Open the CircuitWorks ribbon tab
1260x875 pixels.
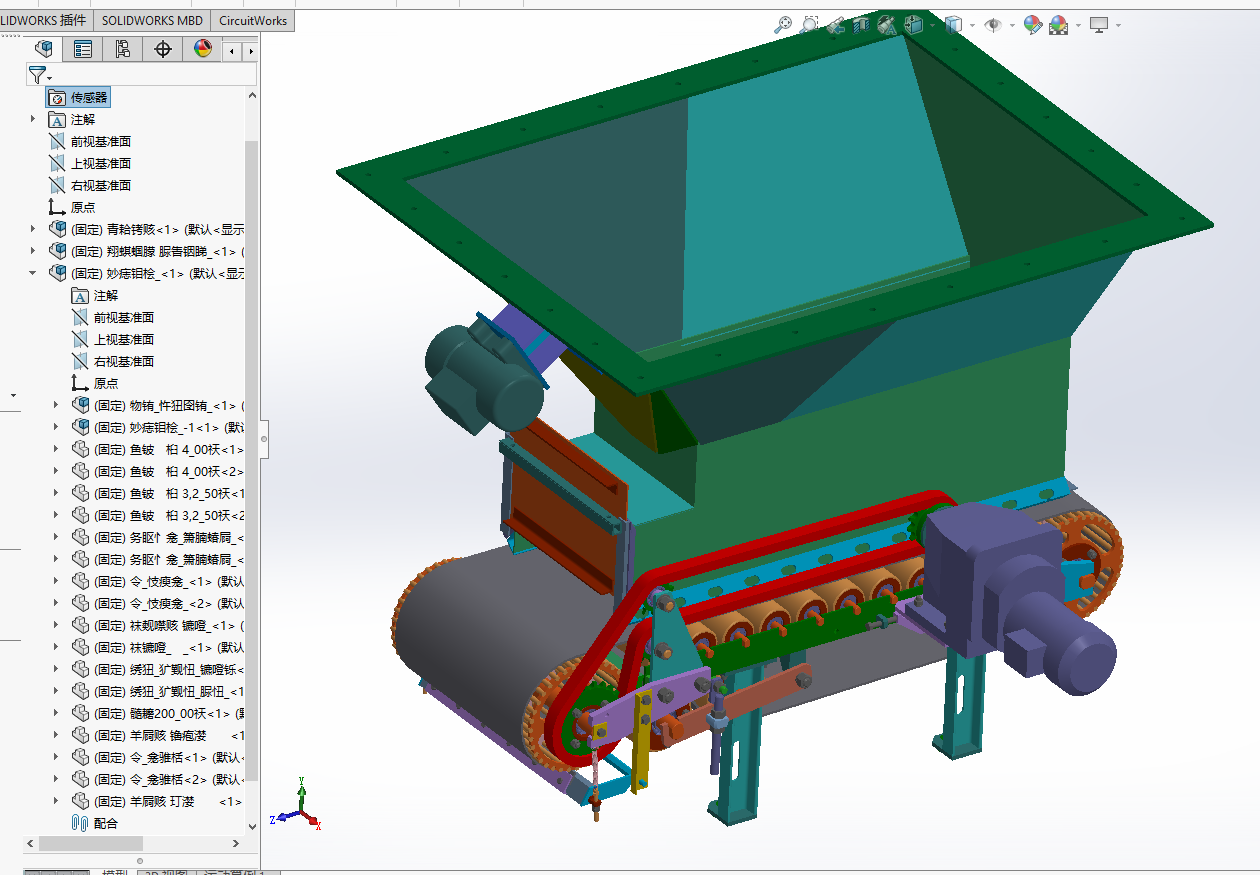253,20
